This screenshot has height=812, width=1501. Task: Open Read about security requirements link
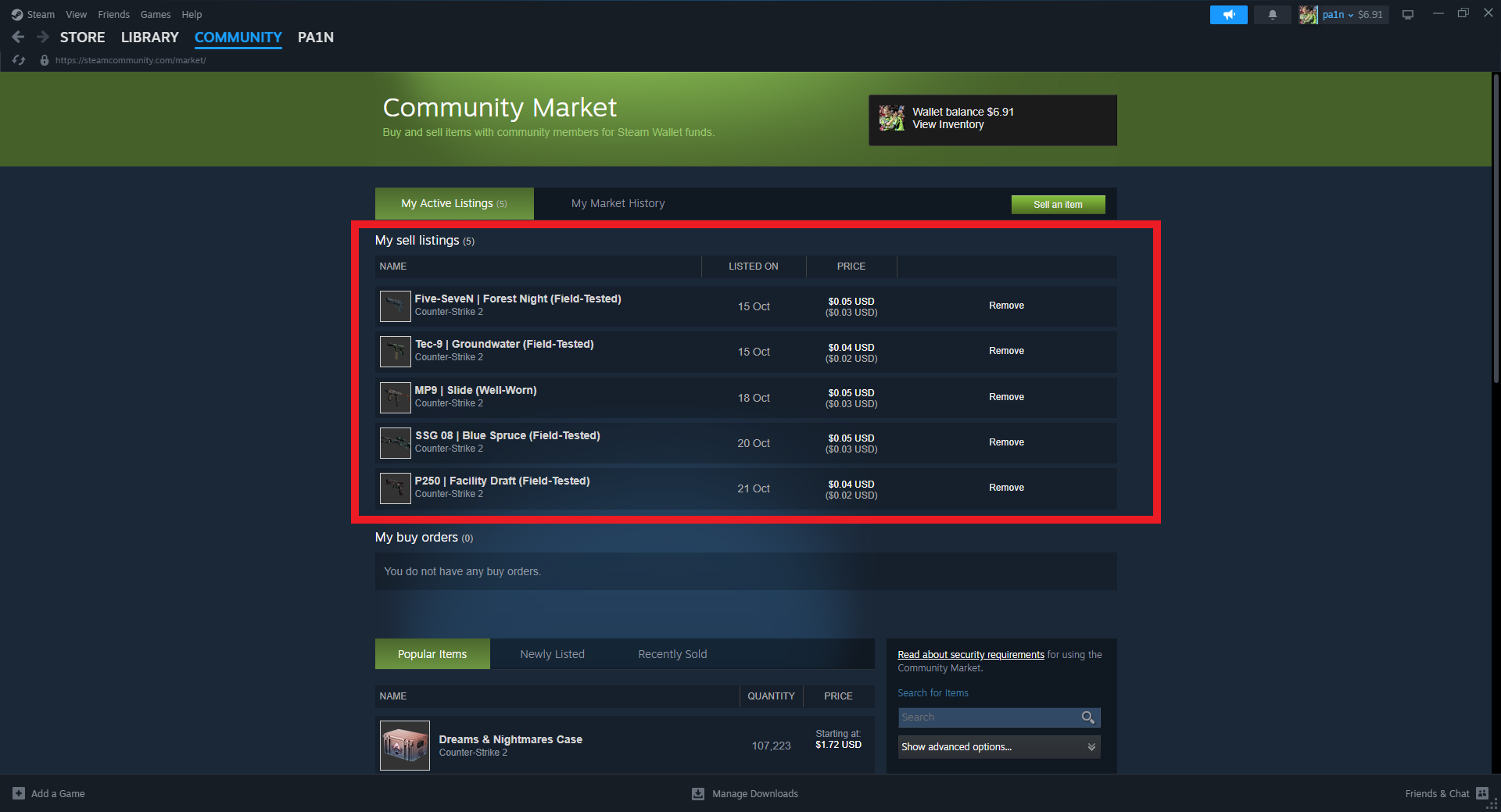[971, 655]
